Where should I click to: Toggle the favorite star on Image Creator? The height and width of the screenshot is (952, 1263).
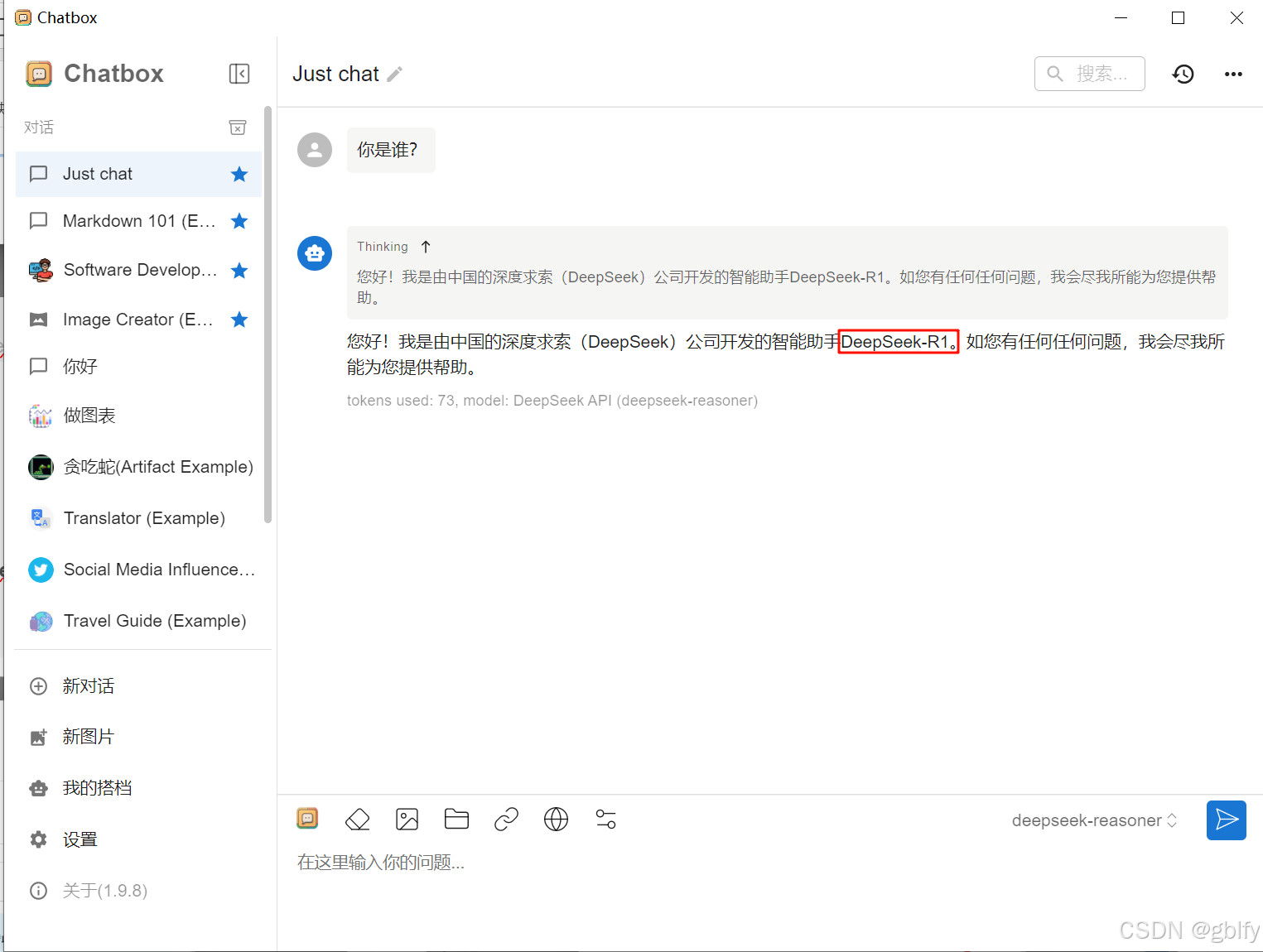point(239,320)
